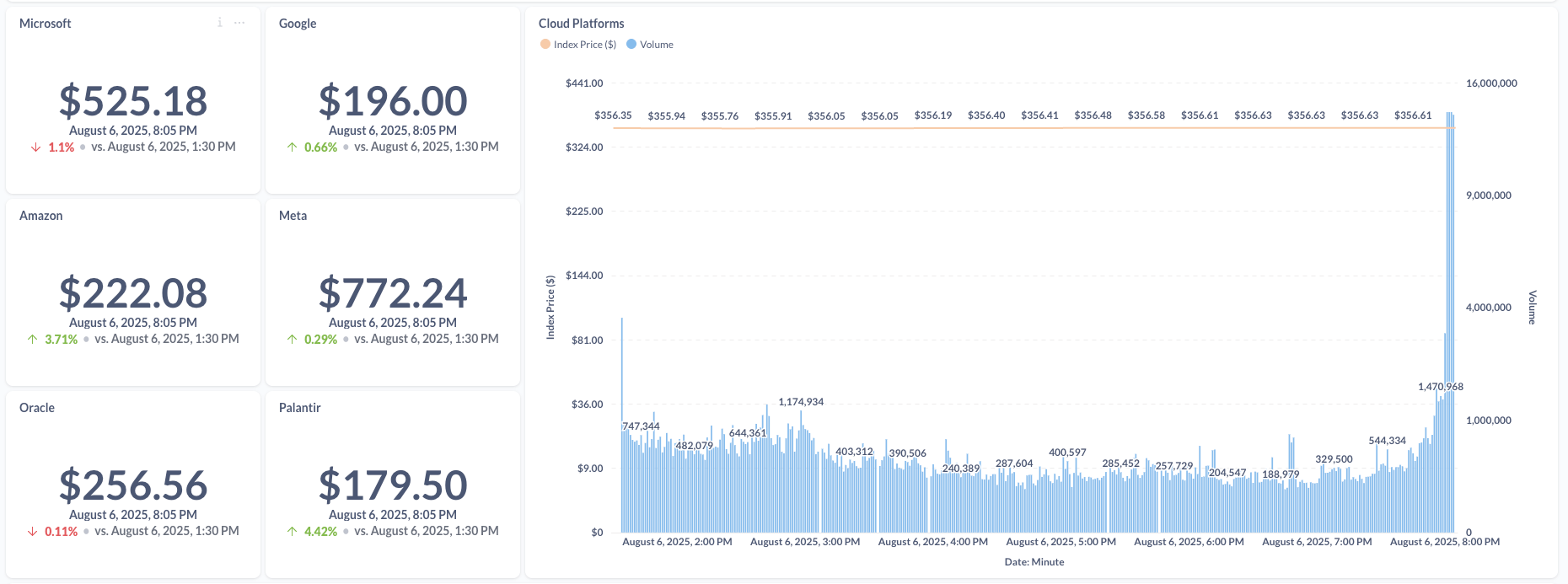Click the green up arrow beside 0.66%

tap(292, 147)
